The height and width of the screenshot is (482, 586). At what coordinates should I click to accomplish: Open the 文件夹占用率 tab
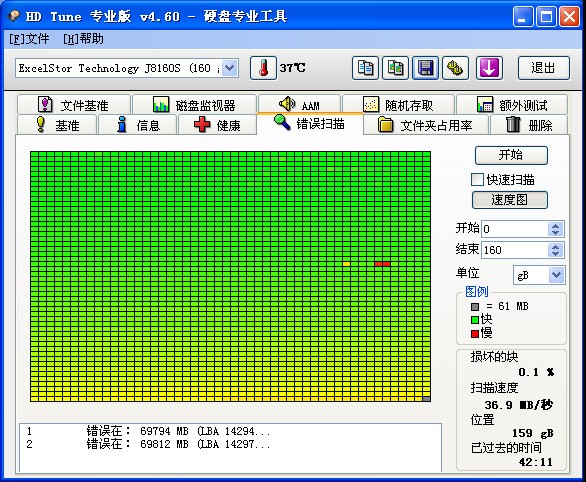click(426, 125)
